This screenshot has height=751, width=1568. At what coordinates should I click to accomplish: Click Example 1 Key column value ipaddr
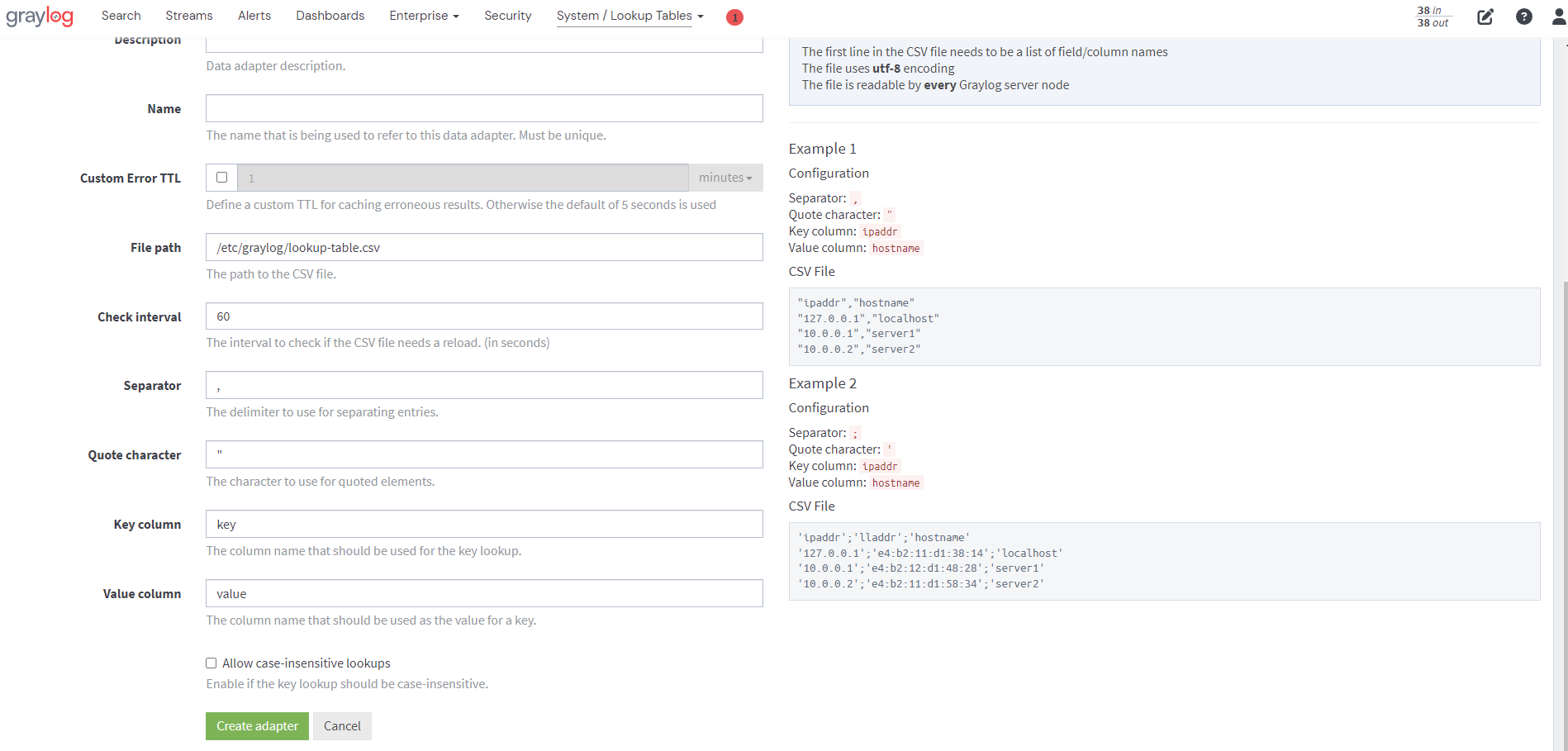click(879, 232)
